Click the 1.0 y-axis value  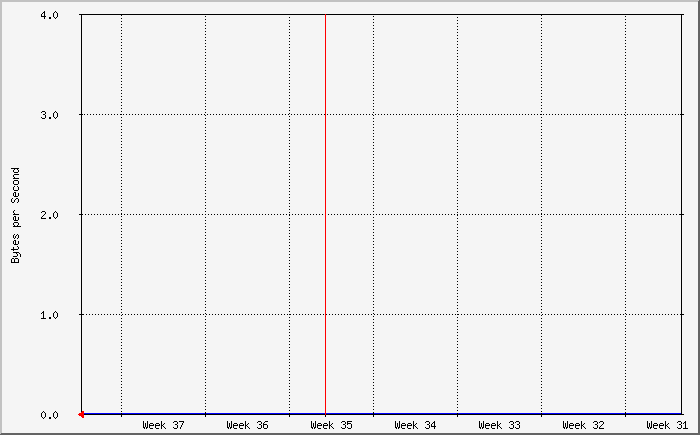click(x=49, y=315)
